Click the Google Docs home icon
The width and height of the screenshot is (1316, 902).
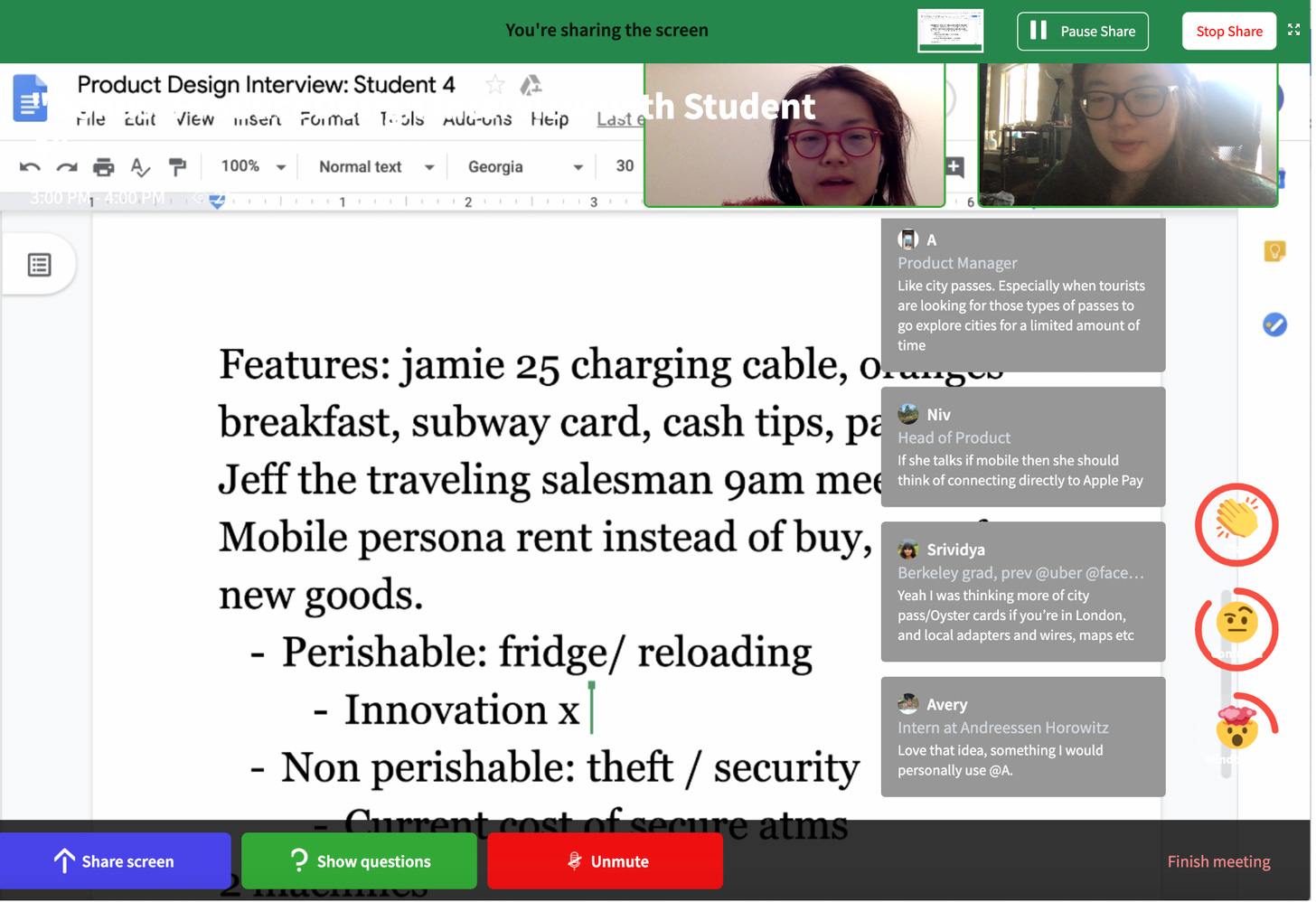coord(30,98)
